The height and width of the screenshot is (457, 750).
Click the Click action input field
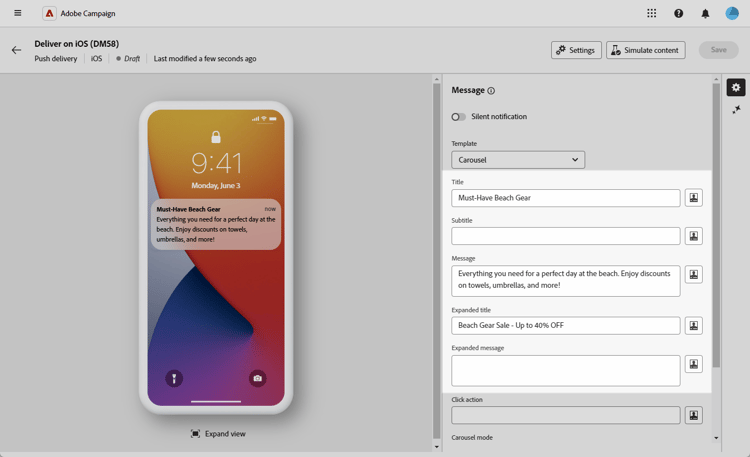[565, 415]
